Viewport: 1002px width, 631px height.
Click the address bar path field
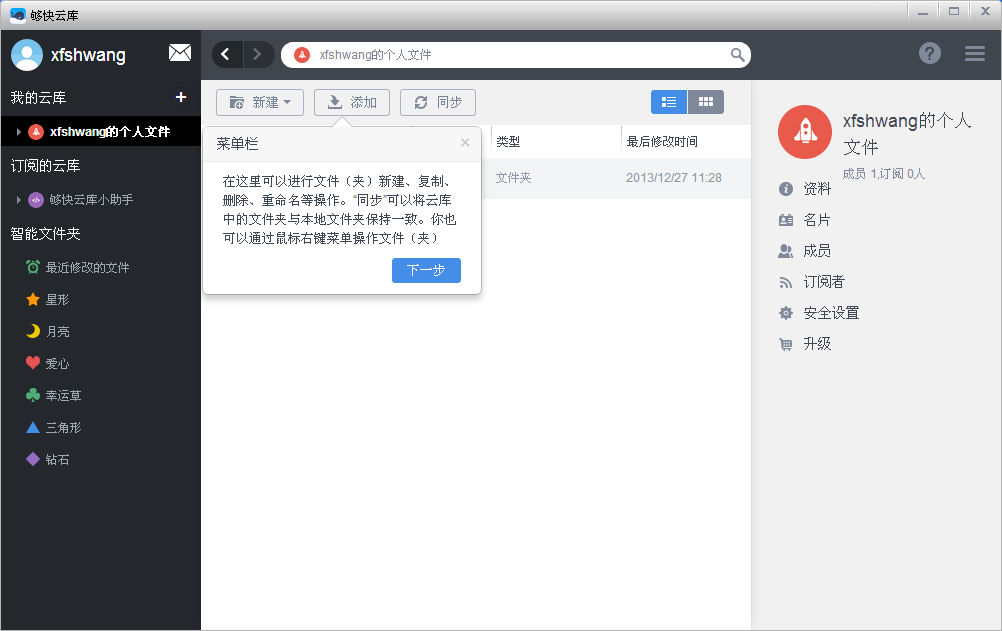(516, 55)
